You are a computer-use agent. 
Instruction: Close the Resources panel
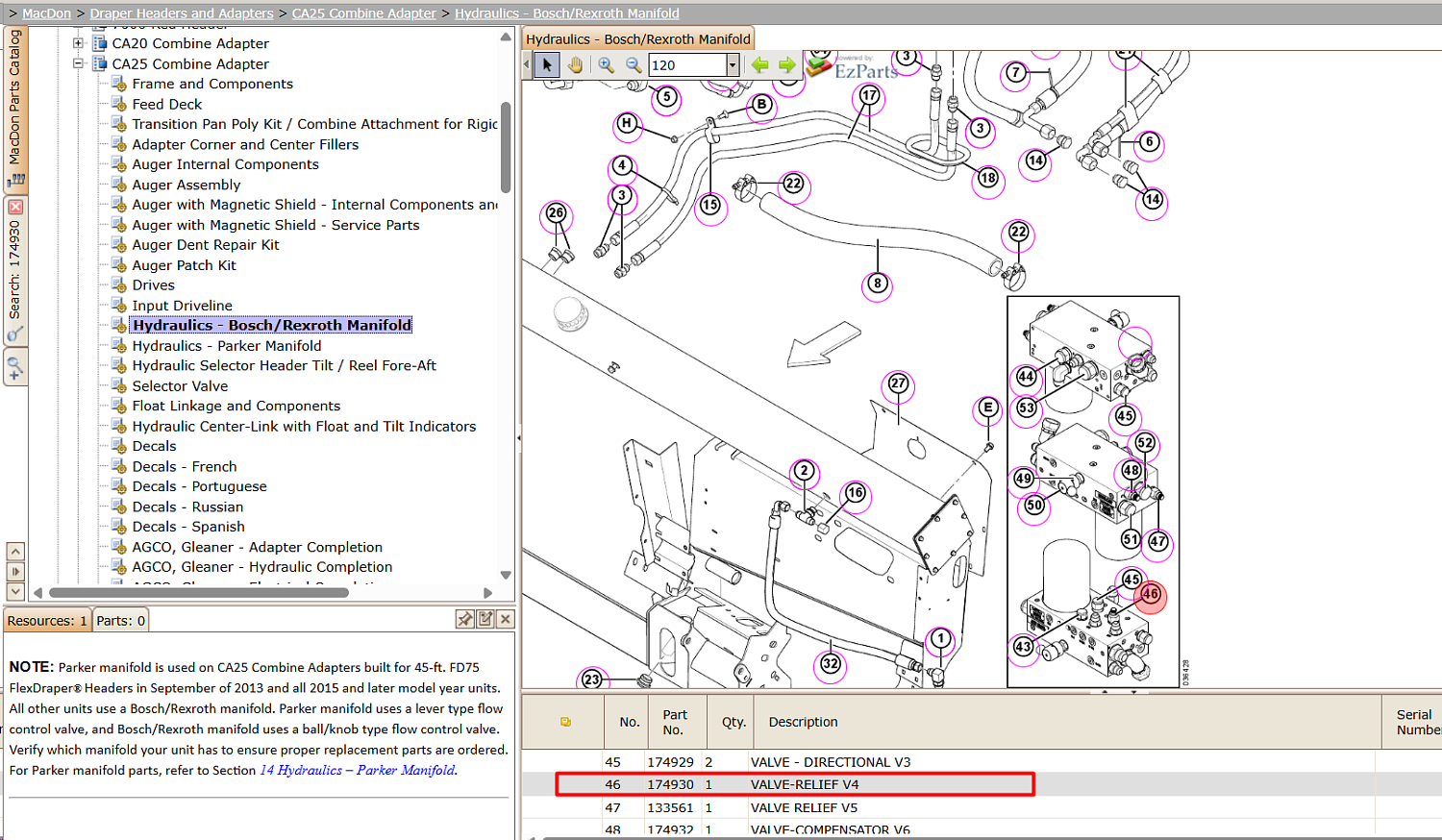[506, 619]
